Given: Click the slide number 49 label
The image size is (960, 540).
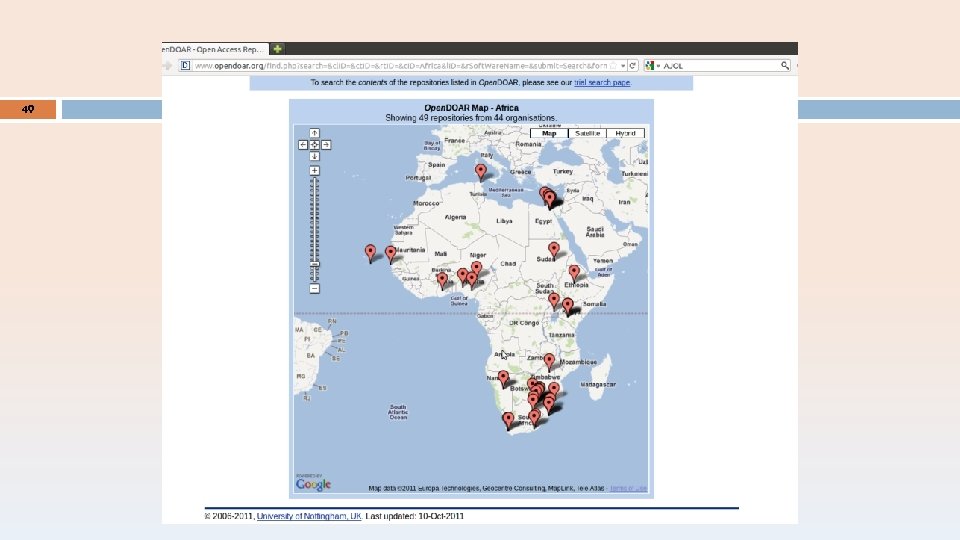Looking at the screenshot, I should pos(28,109).
